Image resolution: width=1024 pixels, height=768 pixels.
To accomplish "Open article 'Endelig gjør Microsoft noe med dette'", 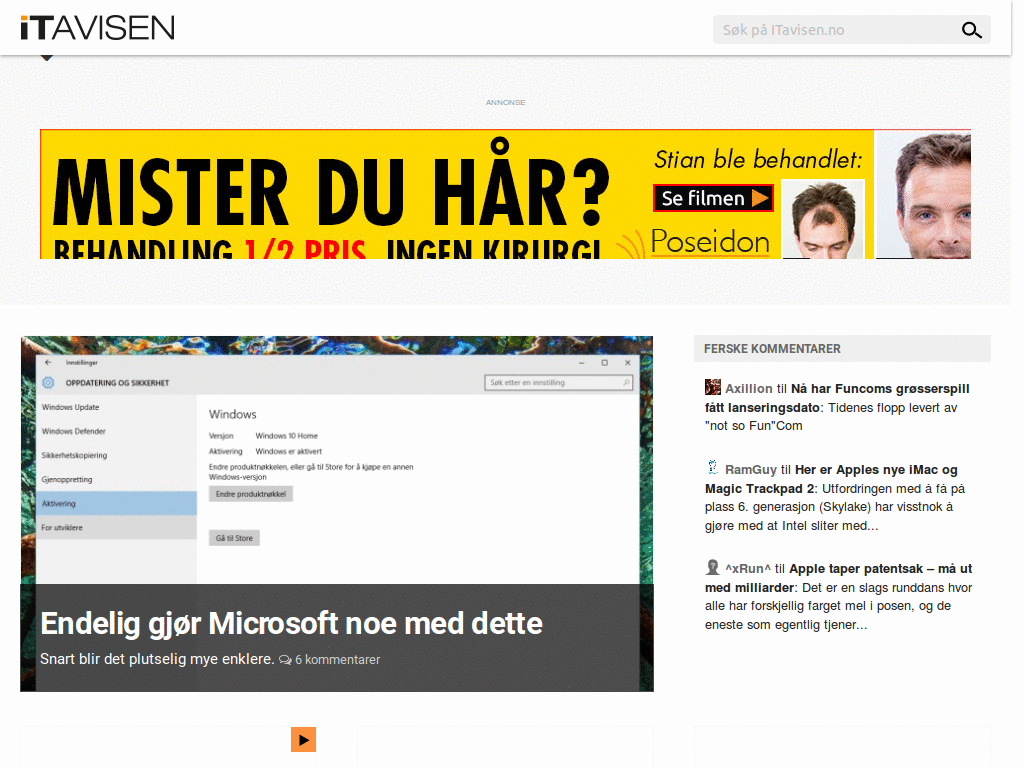I will point(291,623).
